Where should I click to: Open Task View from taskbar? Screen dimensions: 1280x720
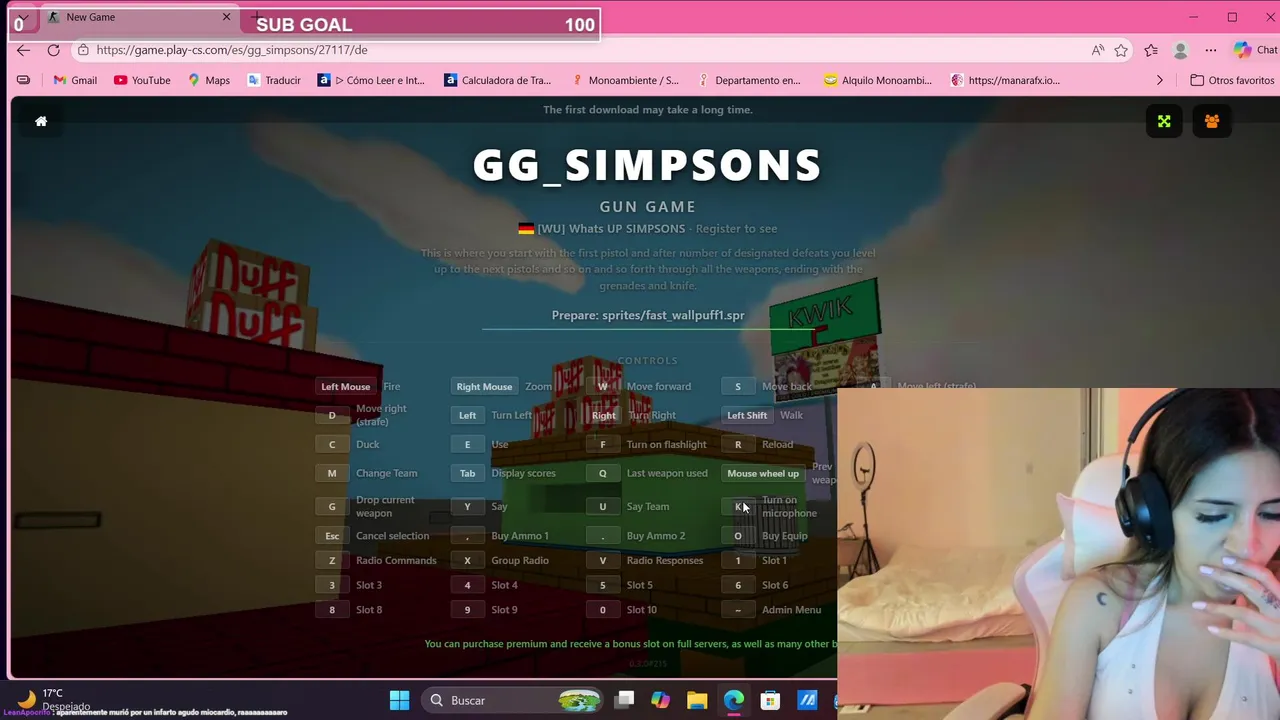point(624,700)
